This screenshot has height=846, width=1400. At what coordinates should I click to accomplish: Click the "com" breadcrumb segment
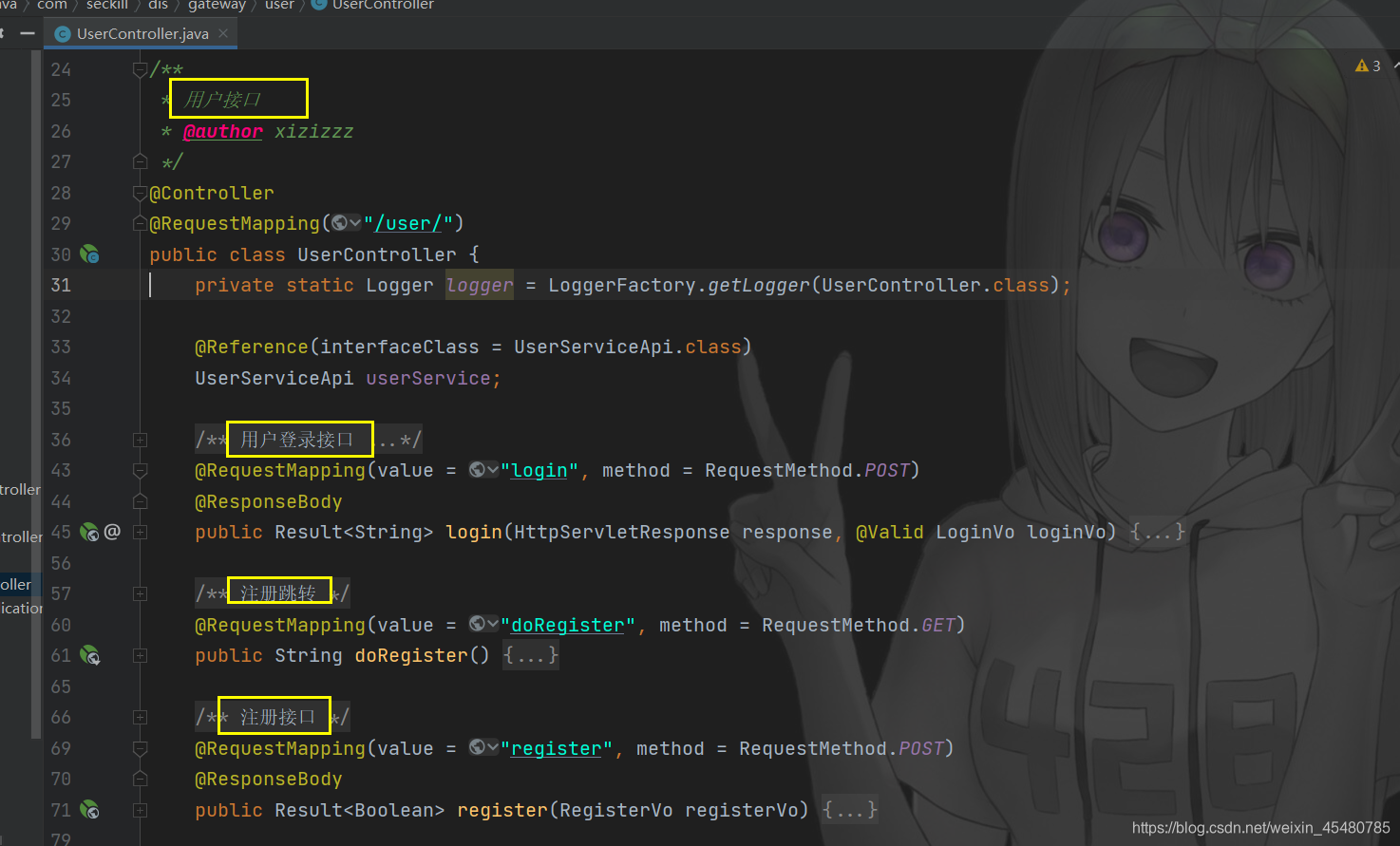point(52,6)
